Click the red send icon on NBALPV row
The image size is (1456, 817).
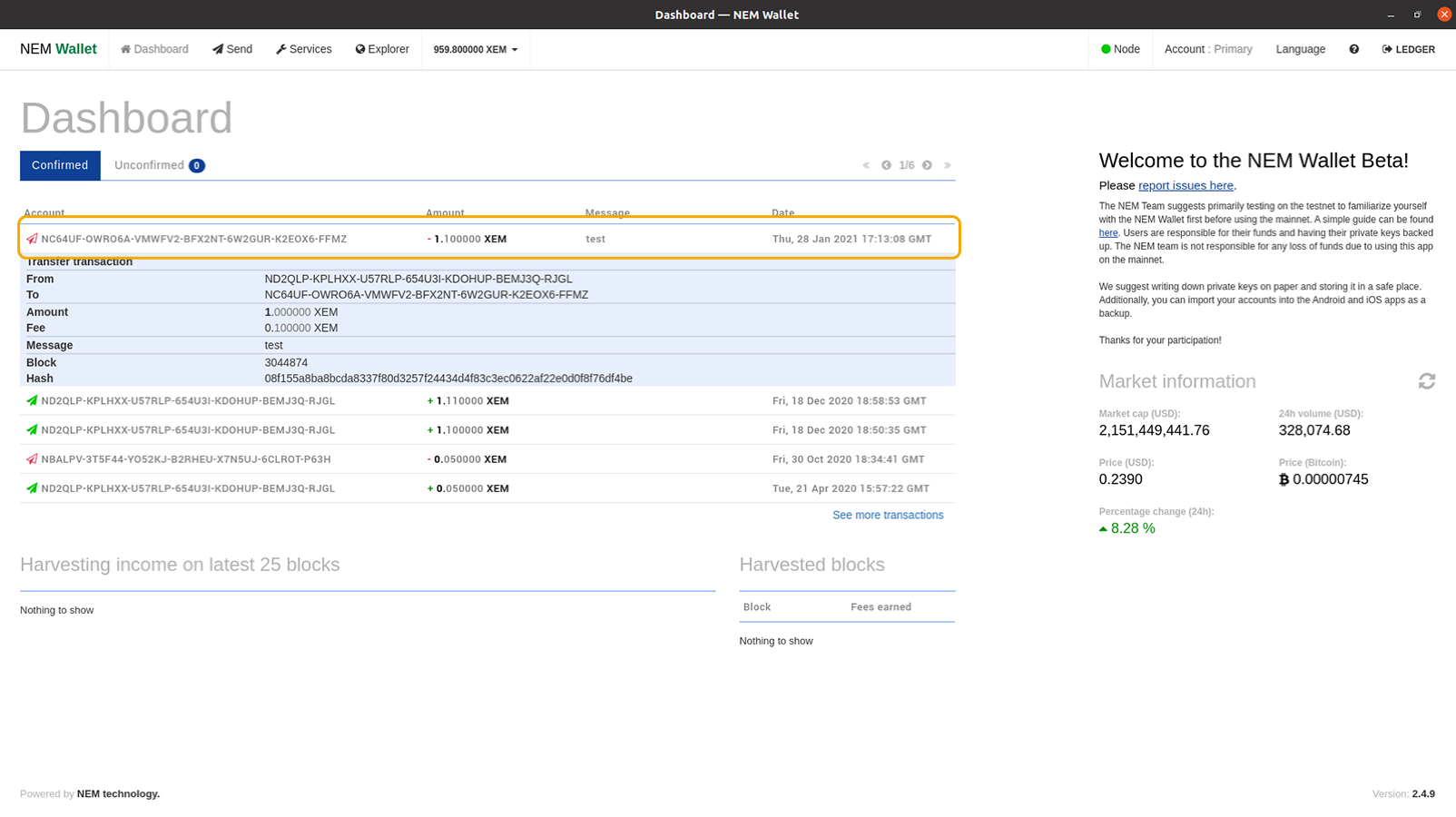tap(32, 459)
